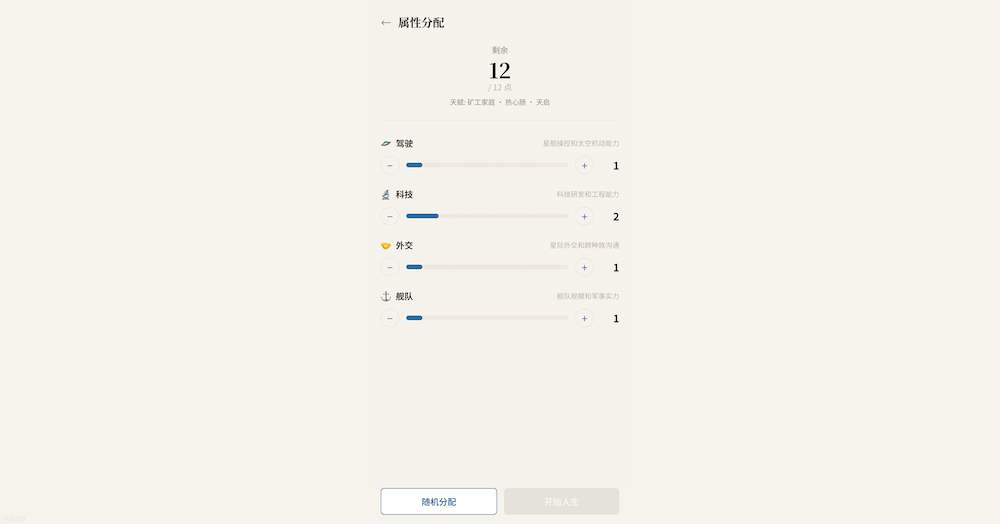1000x524 pixels.
Task: Decrease 舰队 with the minus button
Action: (390, 319)
